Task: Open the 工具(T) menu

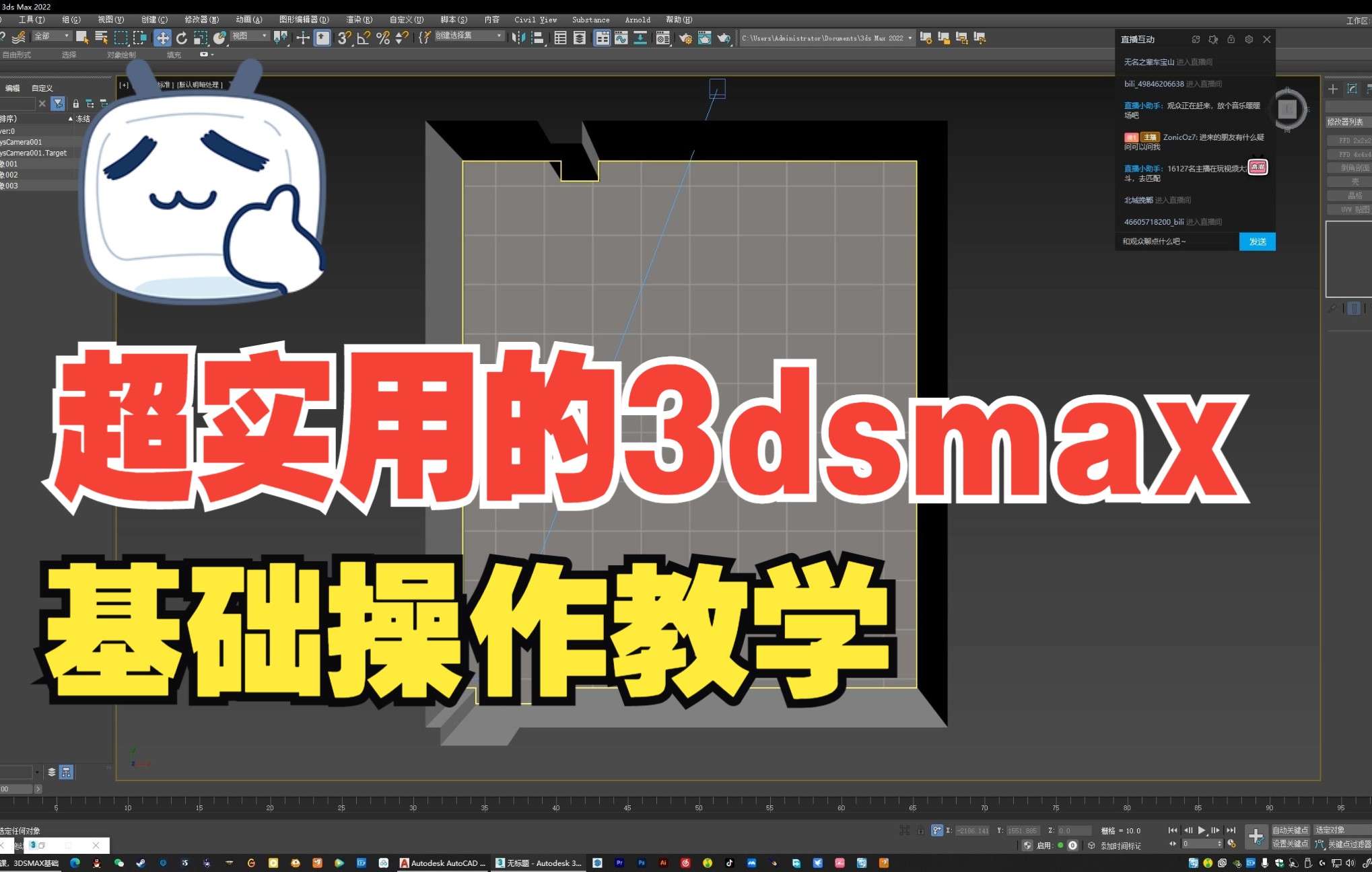Action: 32,20
